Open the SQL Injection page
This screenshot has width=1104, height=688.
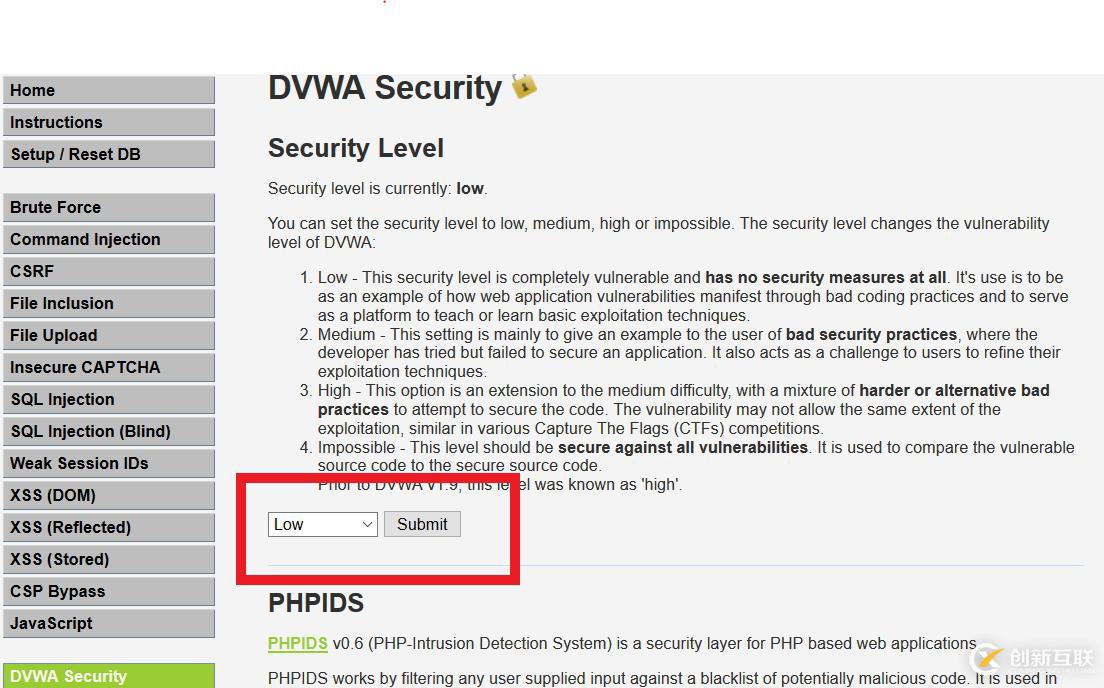coord(108,399)
